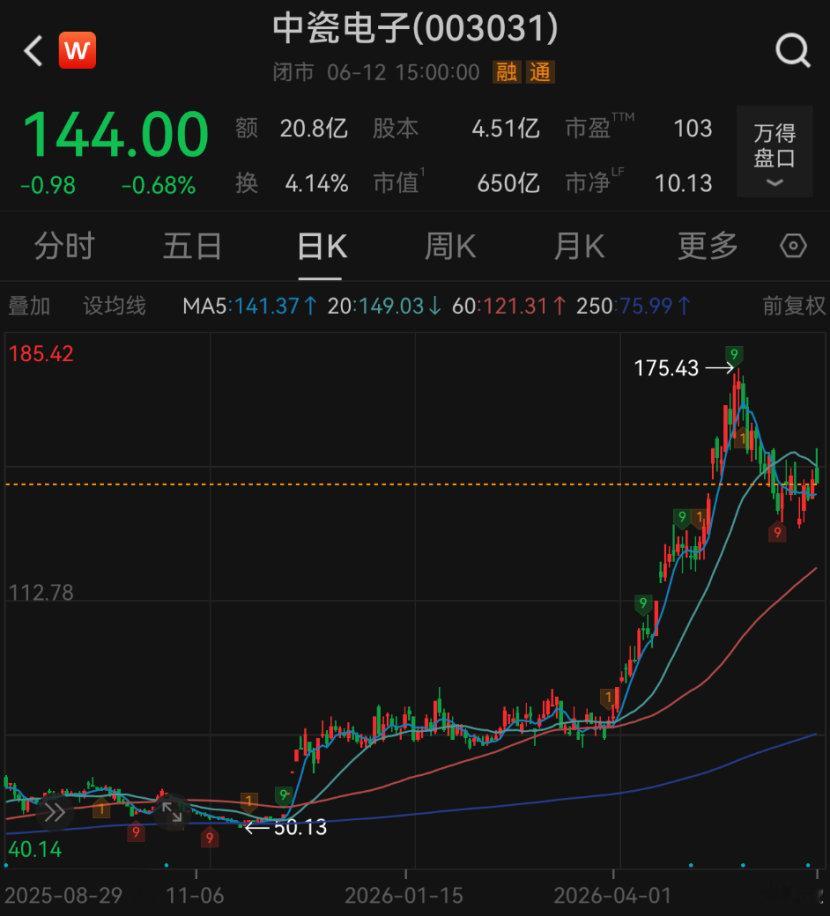Tap the orange 1 marker near April start
The width and height of the screenshot is (830, 917).
pyautogui.click(x=608, y=698)
